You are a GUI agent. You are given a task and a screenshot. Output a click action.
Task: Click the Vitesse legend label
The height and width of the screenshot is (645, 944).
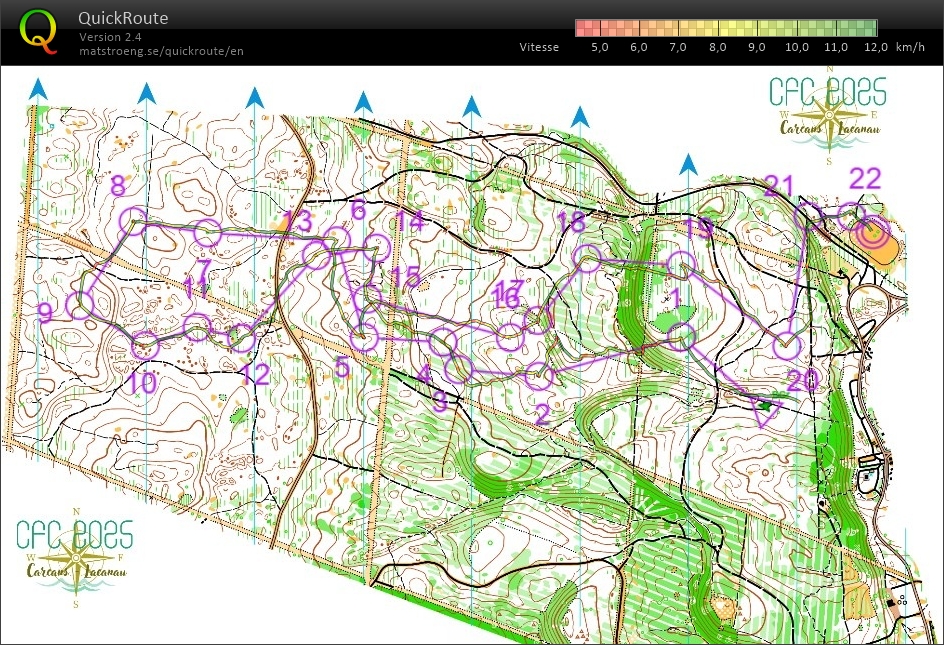(x=539, y=47)
